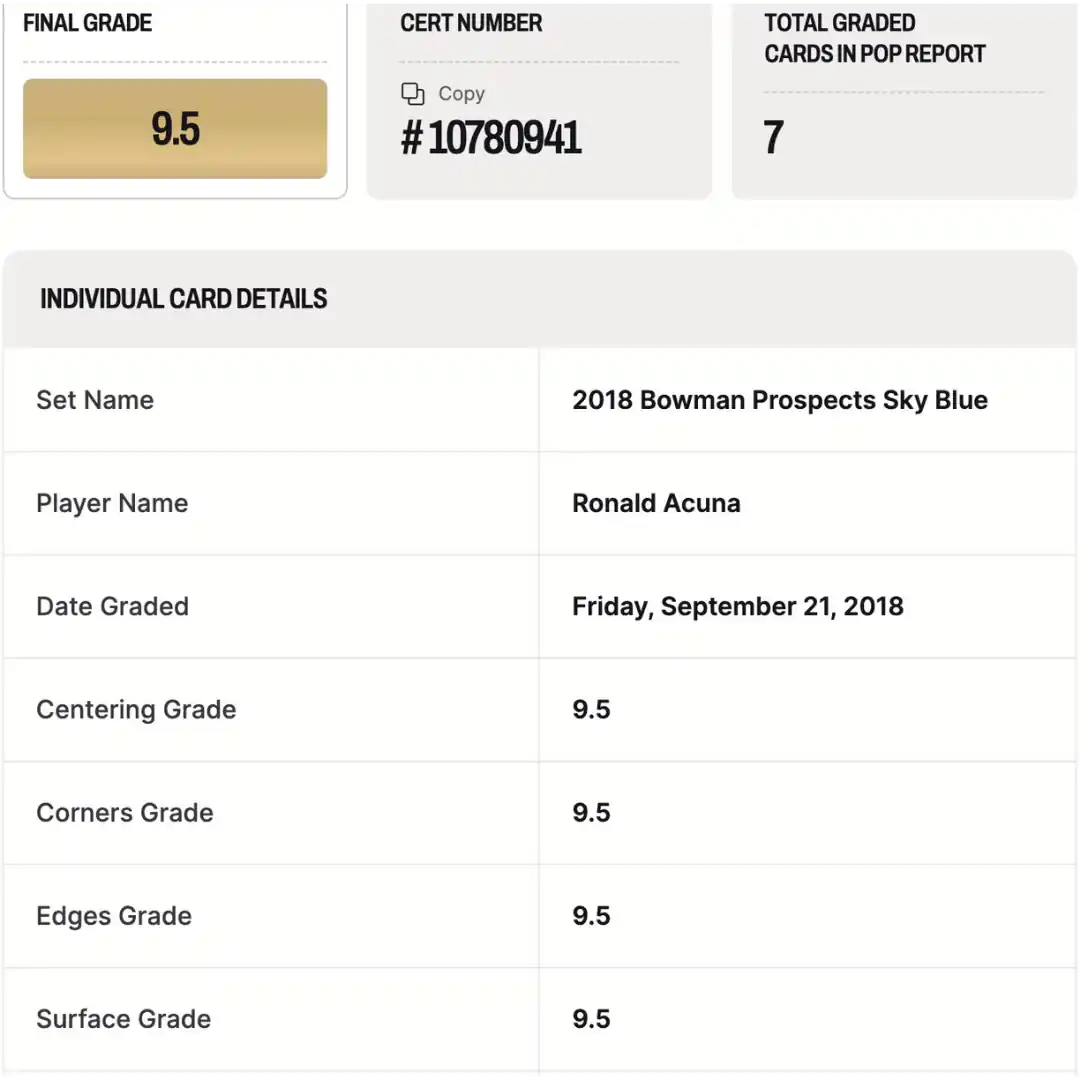Click the pop report count 7
Image resolution: width=1080 pixels, height=1080 pixels.
pyautogui.click(x=773, y=137)
